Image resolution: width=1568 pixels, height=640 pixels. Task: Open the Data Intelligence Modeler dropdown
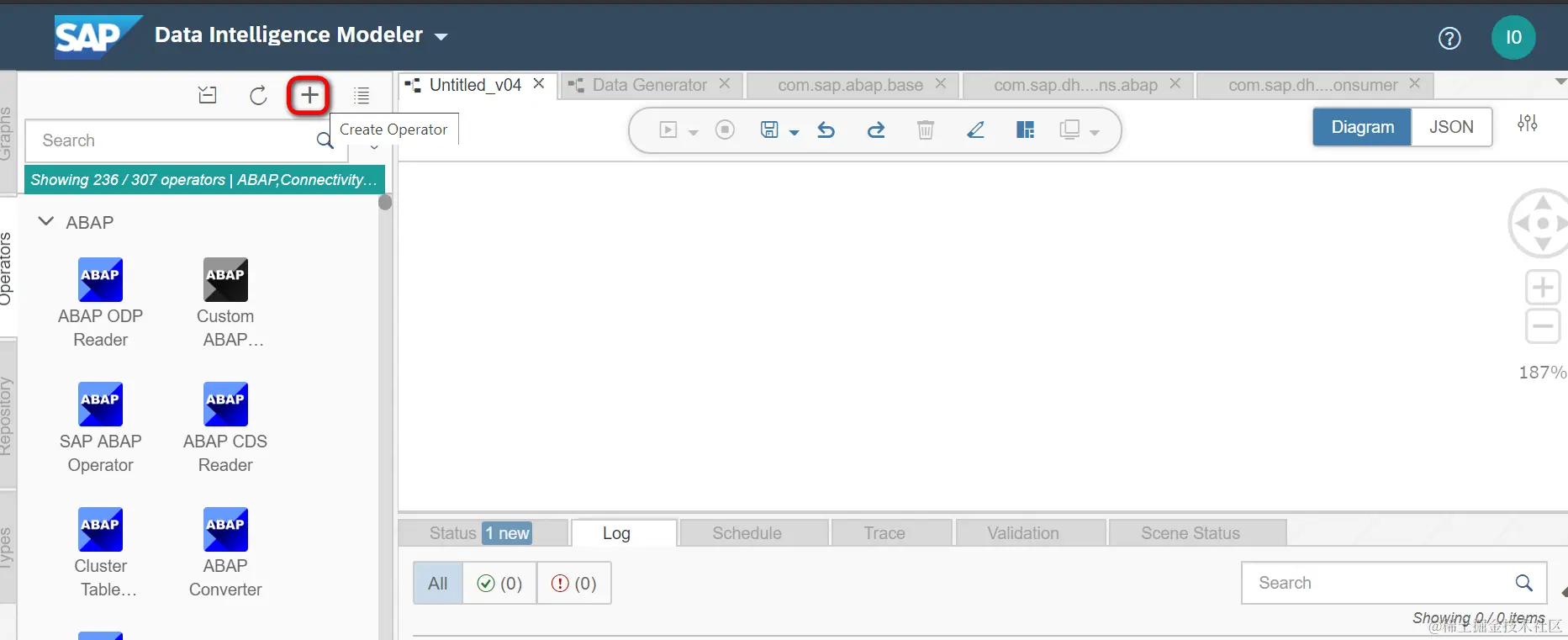coord(441,37)
